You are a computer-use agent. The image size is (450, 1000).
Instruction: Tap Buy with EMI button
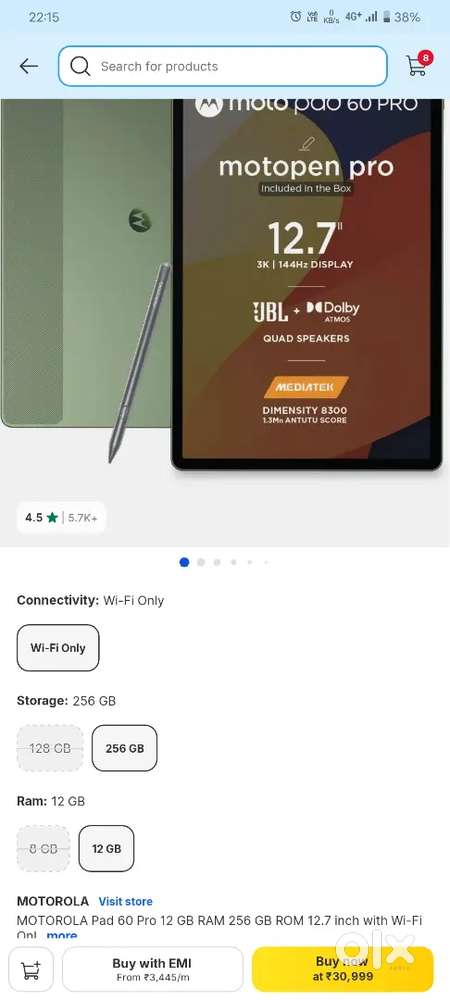[152, 969]
